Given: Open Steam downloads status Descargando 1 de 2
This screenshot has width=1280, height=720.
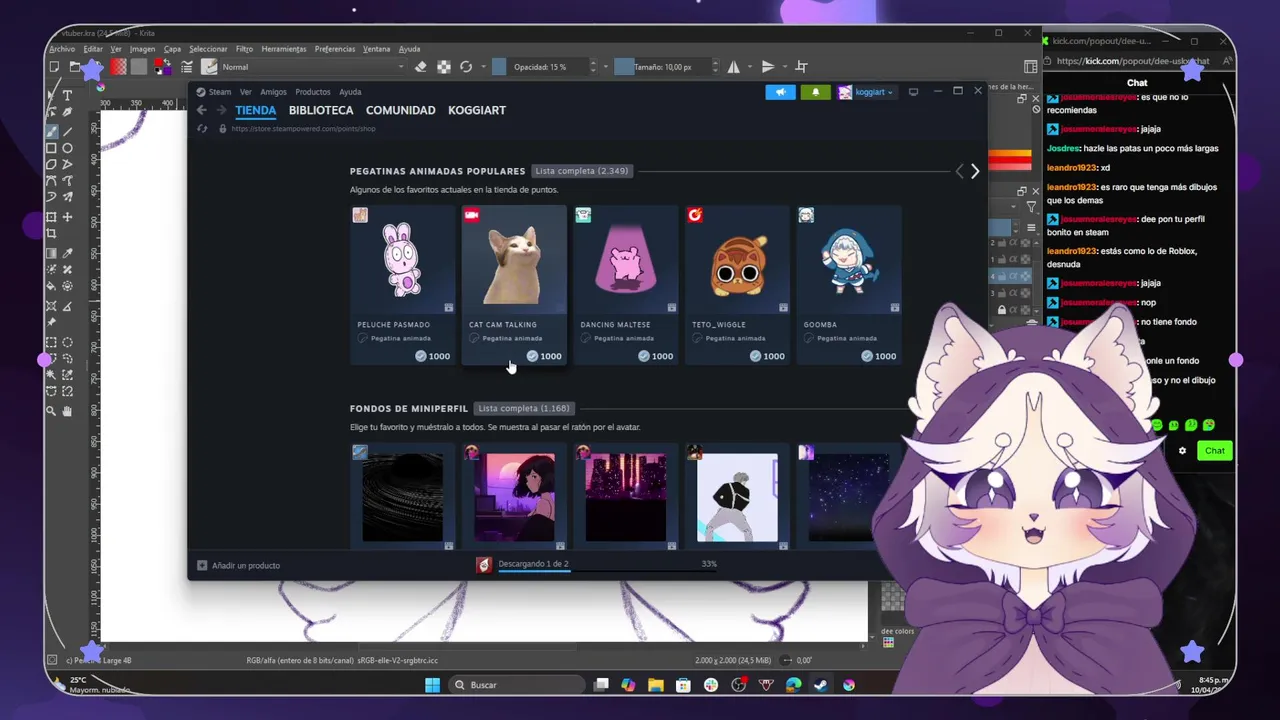Looking at the screenshot, I should click(x=534, y=564).
